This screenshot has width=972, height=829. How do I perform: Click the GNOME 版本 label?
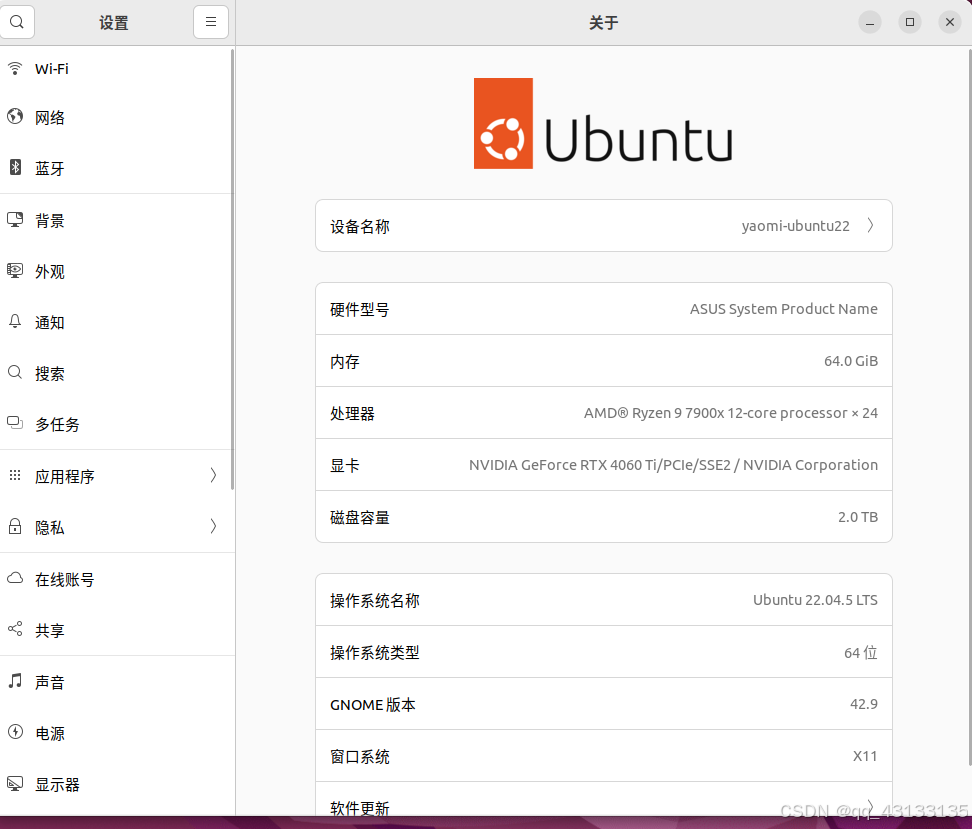point(373,704)
